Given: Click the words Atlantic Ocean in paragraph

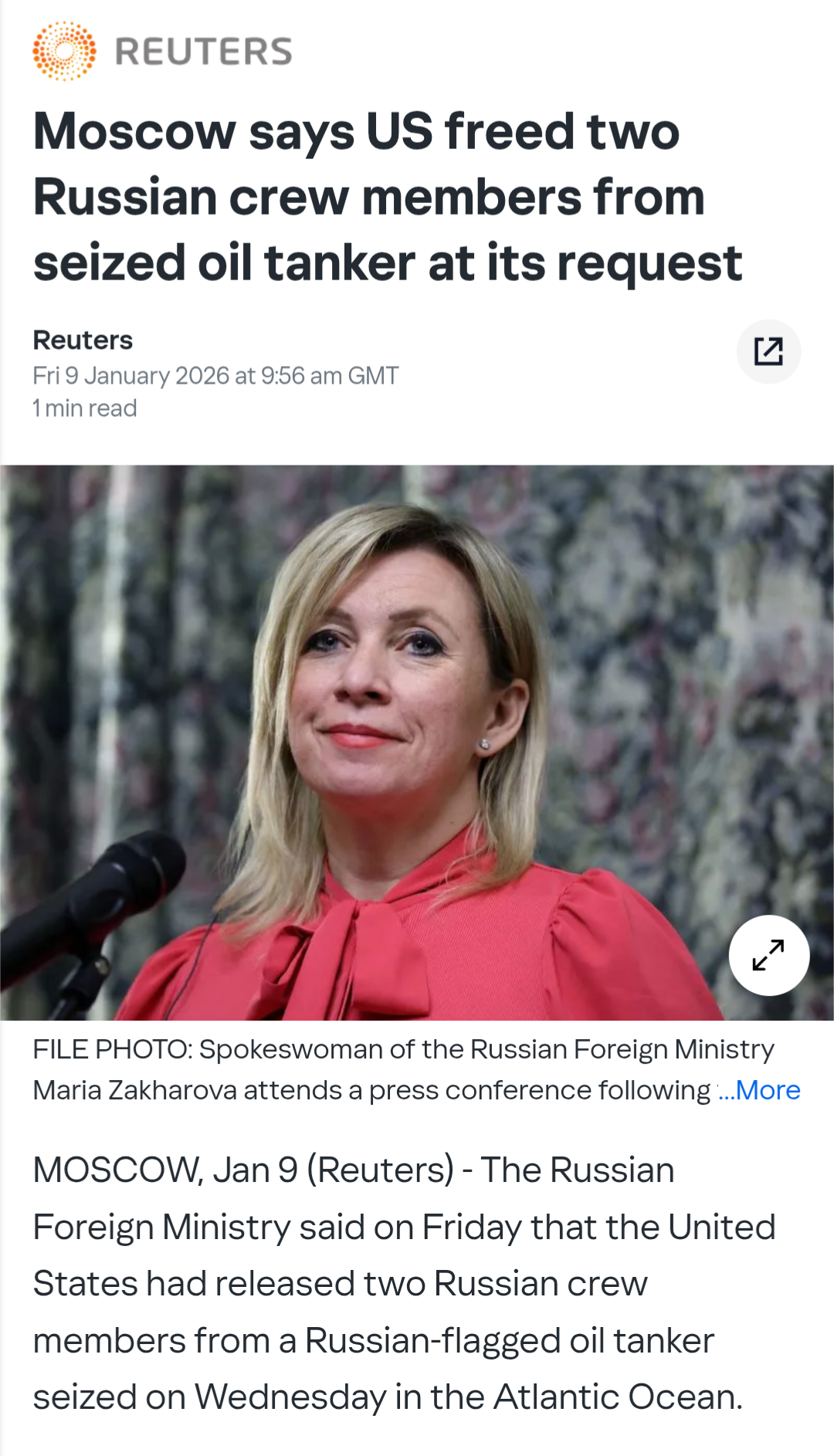Looking at the screenshot, I should point(618,1397).
